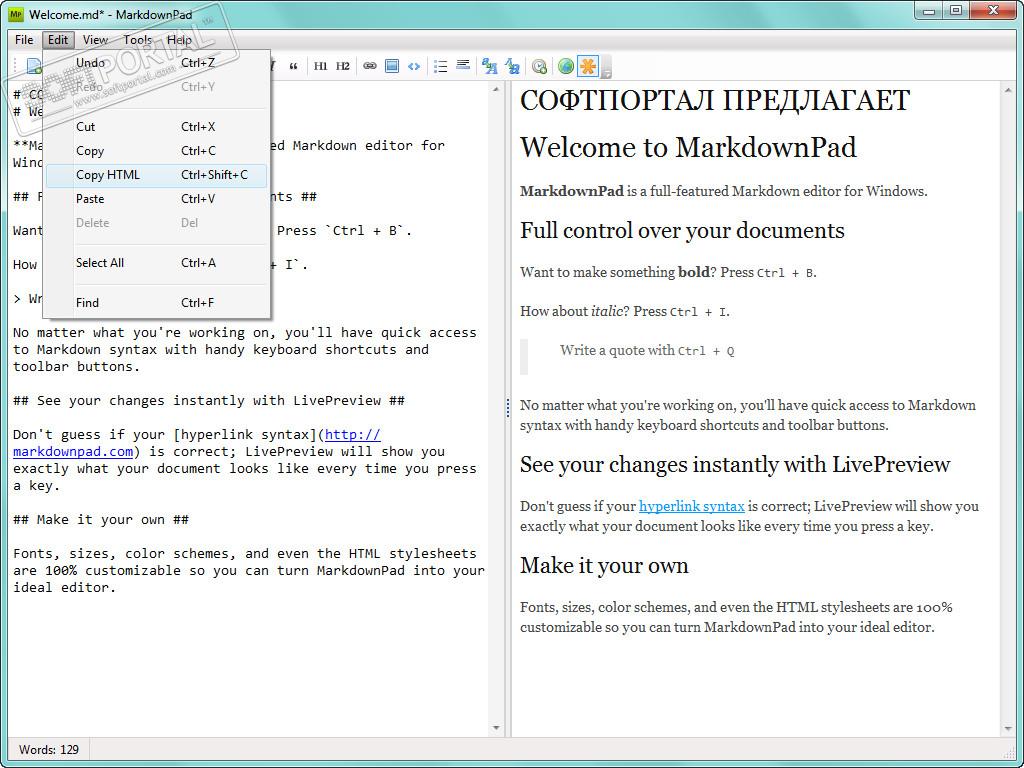Click the preview pane scroll down arrow
Image resolution: width=1024 pixels, height=768 pixels.
pyautogui.click(x=1006, y=728)
